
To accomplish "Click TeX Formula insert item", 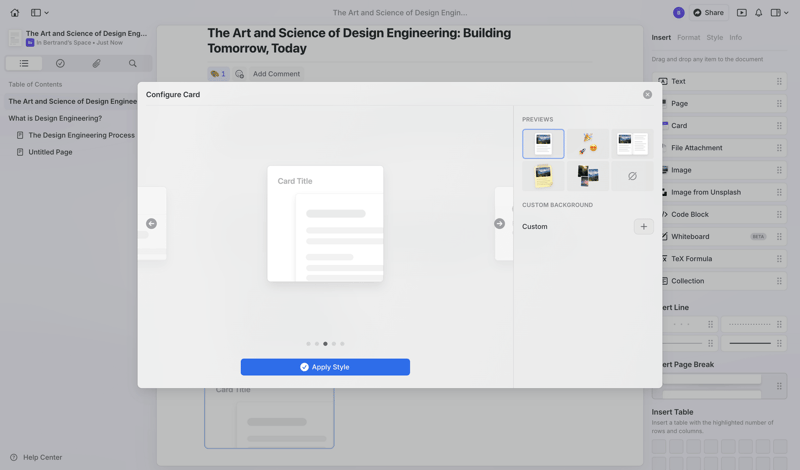I will [x=724, y=259].
